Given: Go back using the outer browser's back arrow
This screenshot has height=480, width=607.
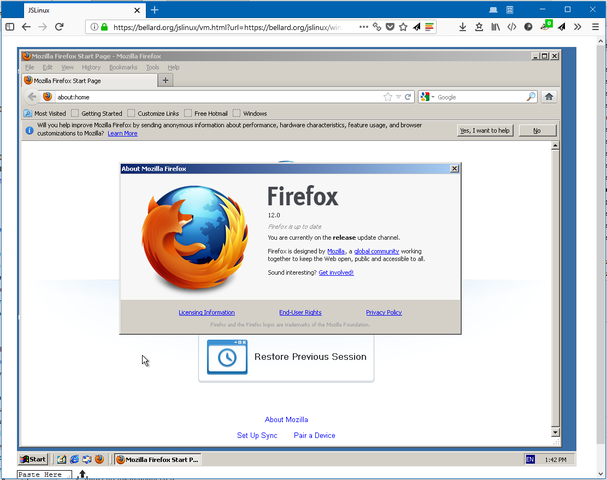Looking at the screenshot, I should tap(26, 27).
